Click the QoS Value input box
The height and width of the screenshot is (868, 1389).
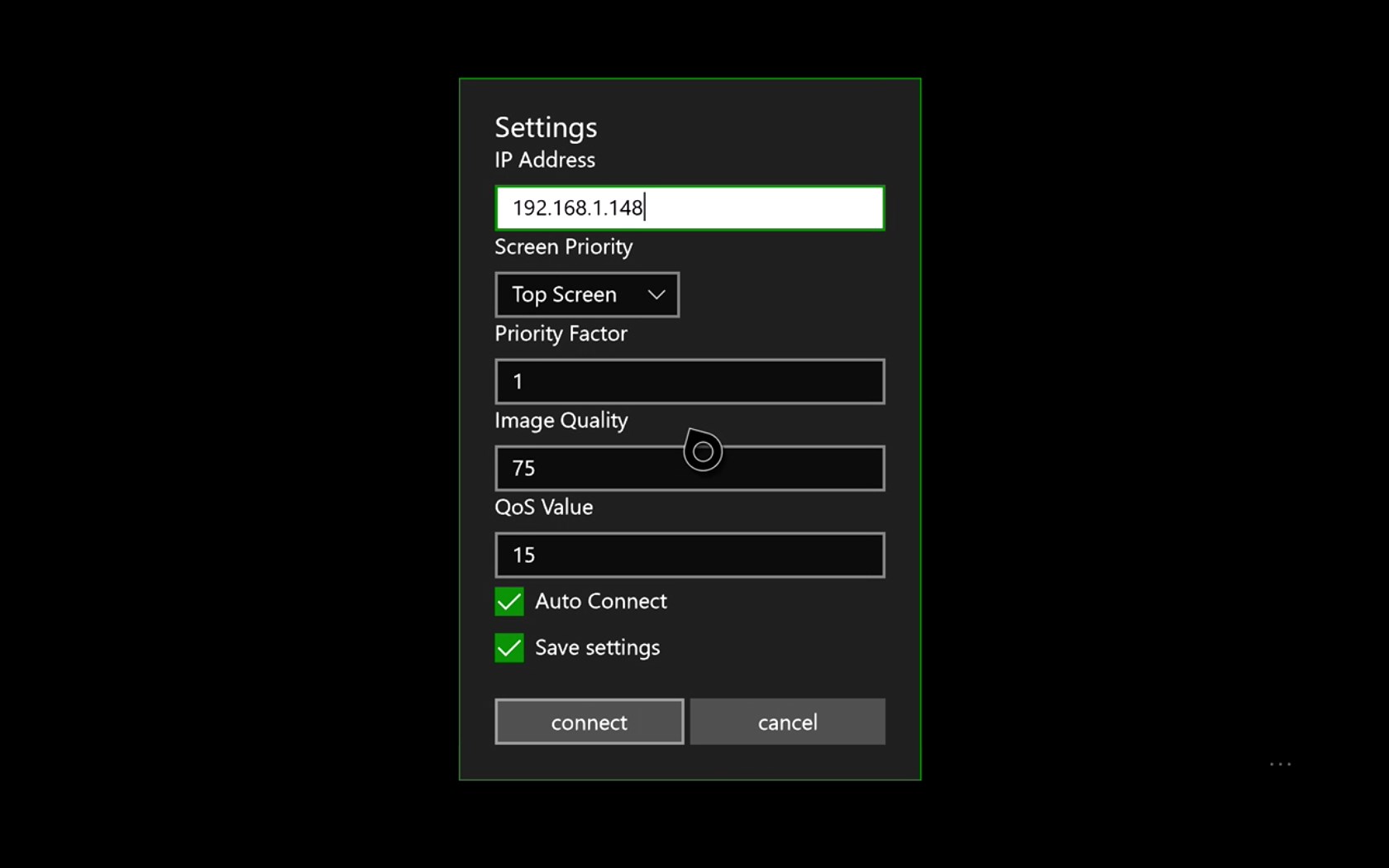(689, 555)
